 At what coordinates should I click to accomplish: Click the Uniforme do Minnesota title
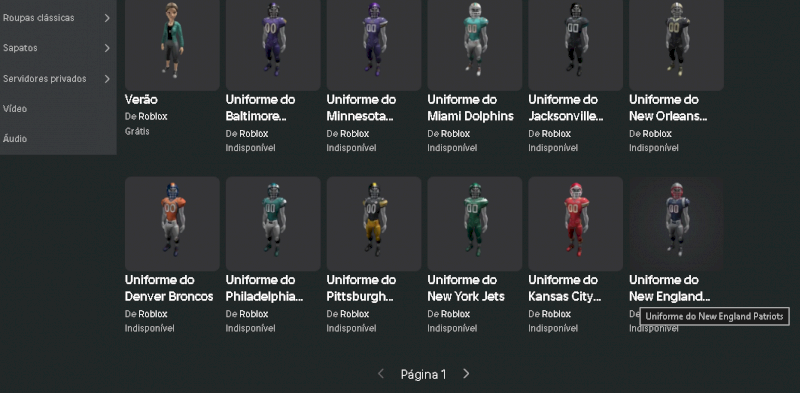[361, 108]
